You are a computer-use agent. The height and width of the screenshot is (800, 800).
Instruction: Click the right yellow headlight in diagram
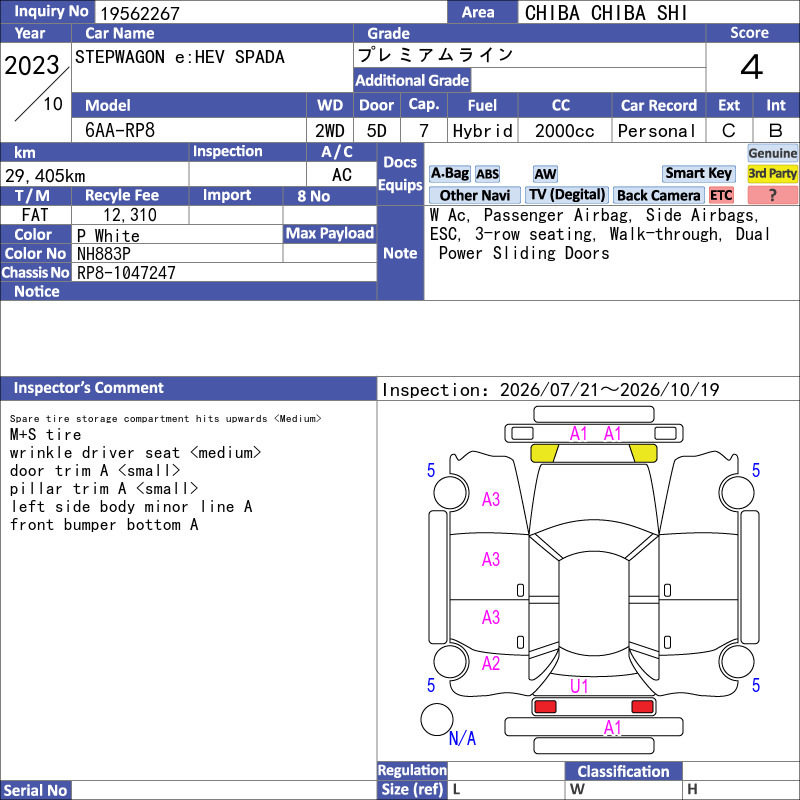click(643, 453)
